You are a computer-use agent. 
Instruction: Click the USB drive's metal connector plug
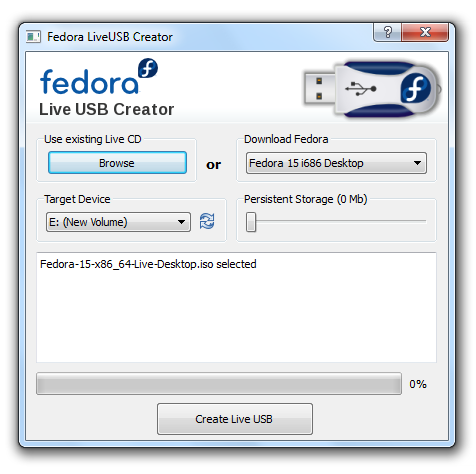pos(320,89)
